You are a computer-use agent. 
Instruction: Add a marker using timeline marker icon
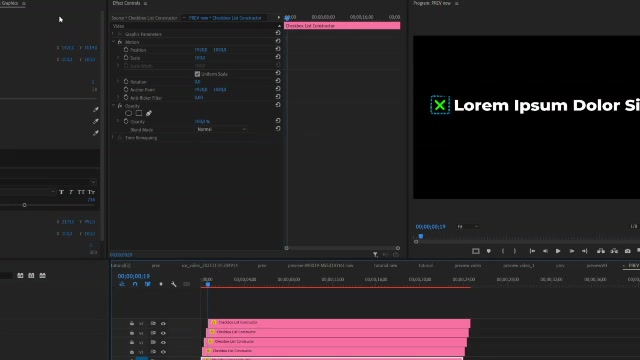[x=161, y=284]
